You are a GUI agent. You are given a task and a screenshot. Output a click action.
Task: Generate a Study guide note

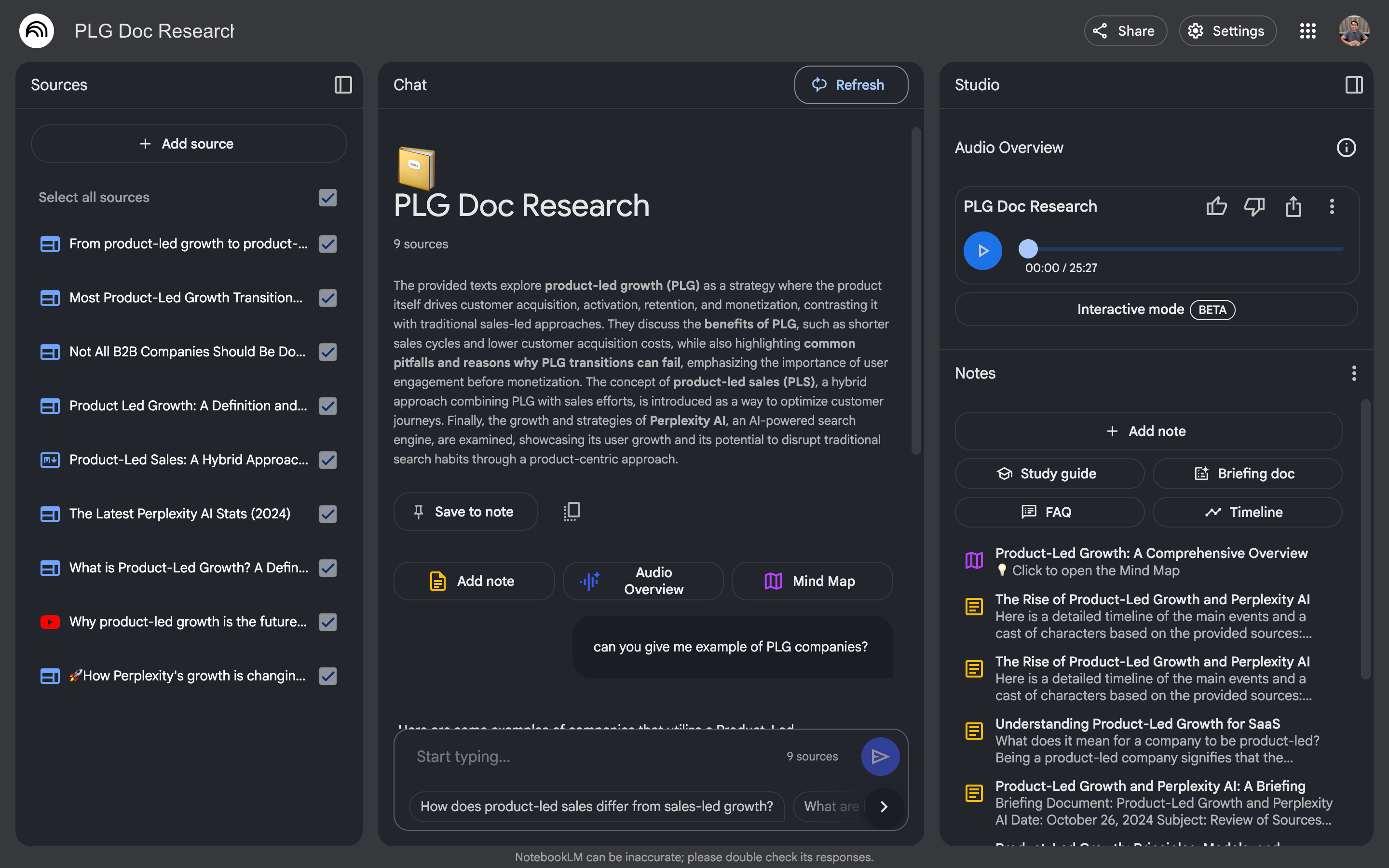coord(1049,473)
